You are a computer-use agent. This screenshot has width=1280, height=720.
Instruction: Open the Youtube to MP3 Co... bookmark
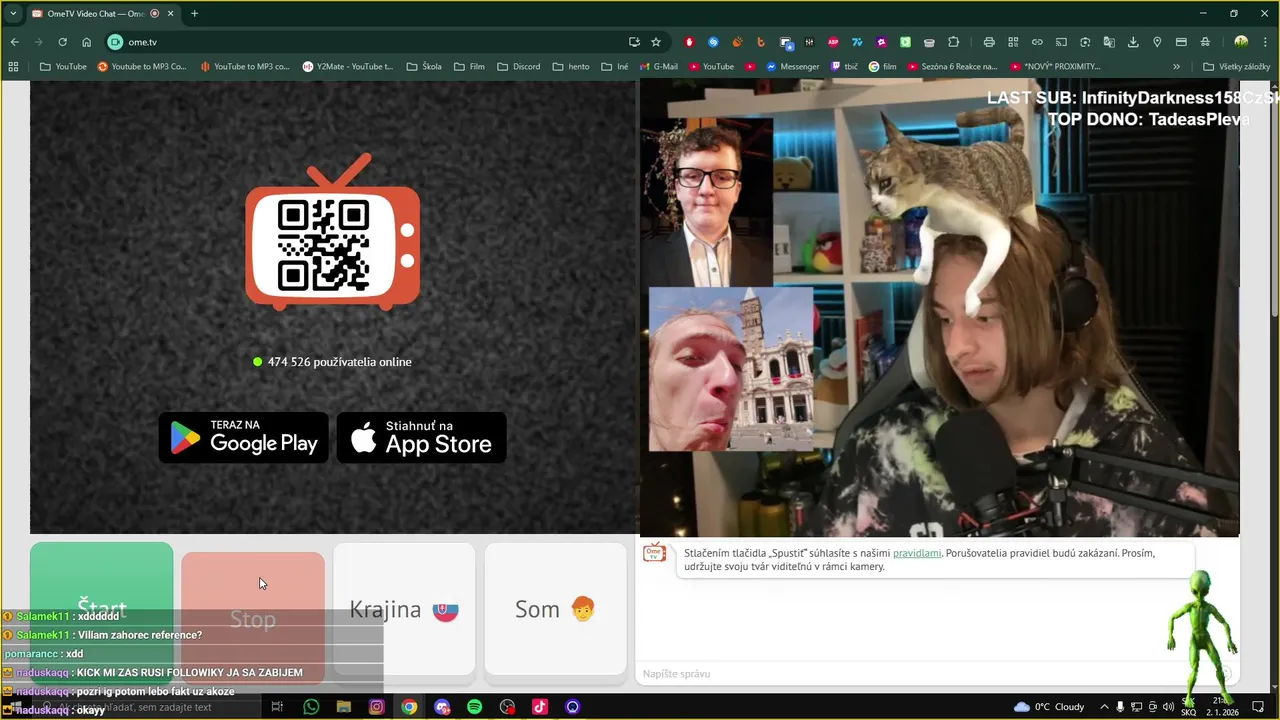click(x=142, y=67)
